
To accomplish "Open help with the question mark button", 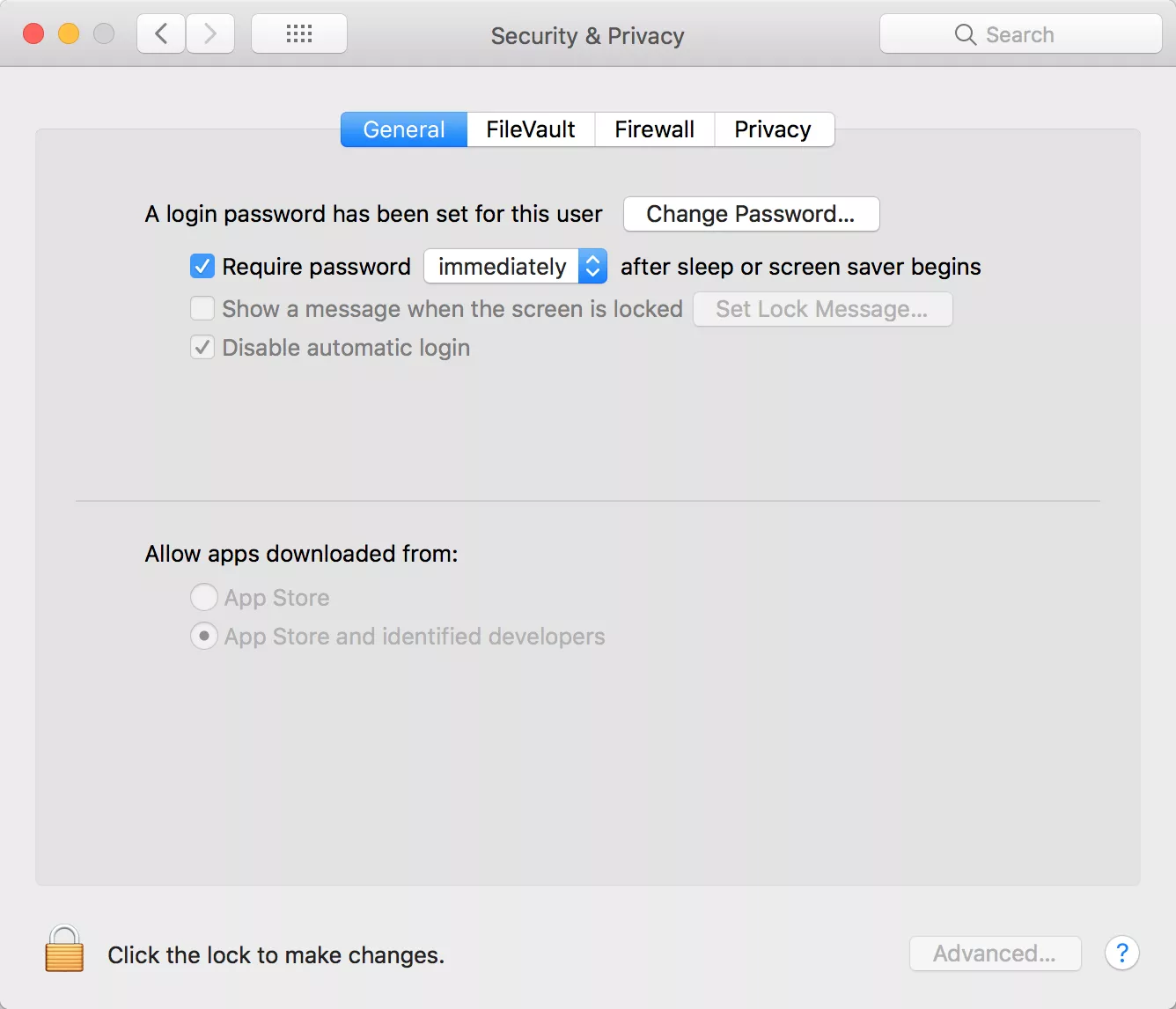I will click(x=1122, y=953).
